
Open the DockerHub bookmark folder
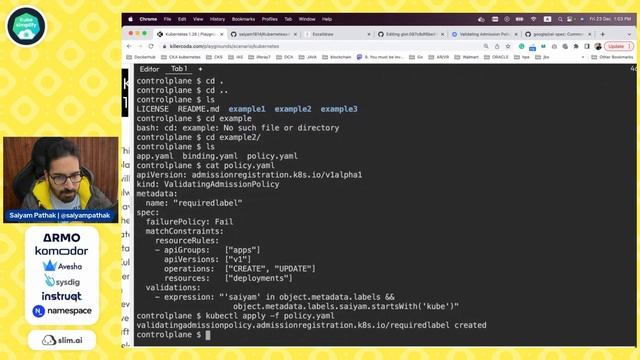coord(141,57)
